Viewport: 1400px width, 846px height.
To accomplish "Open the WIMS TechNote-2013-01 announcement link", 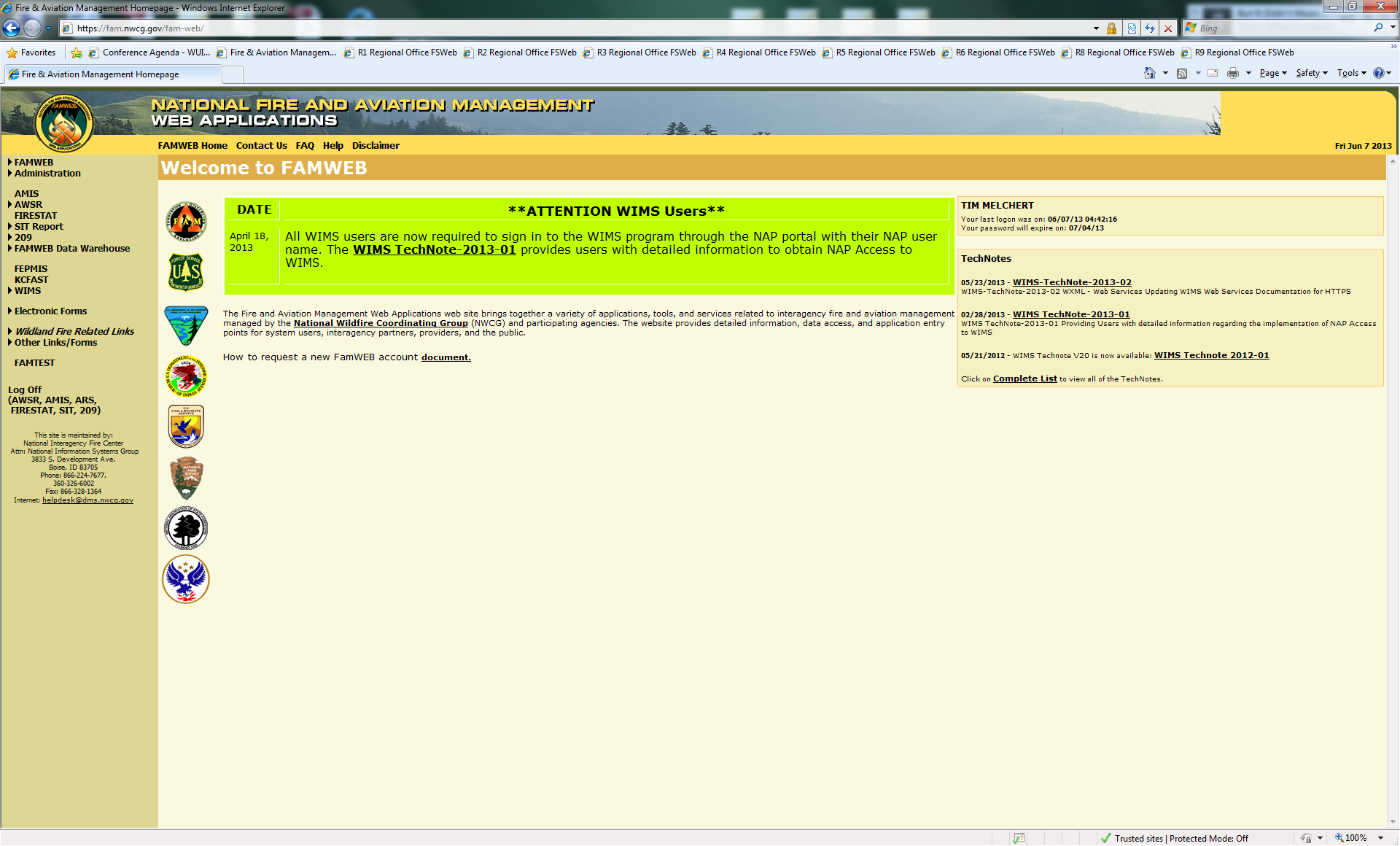I will [x=434, y=250].
